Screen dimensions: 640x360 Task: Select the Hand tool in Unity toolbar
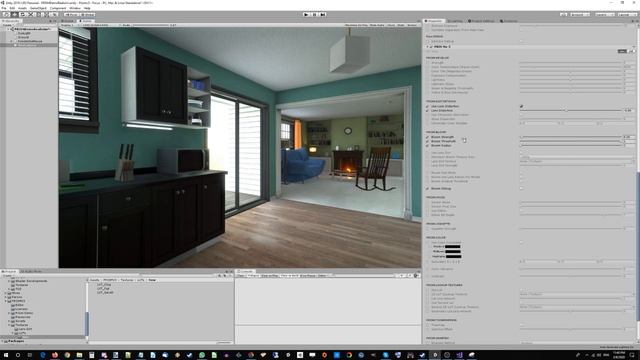point(7,14)
